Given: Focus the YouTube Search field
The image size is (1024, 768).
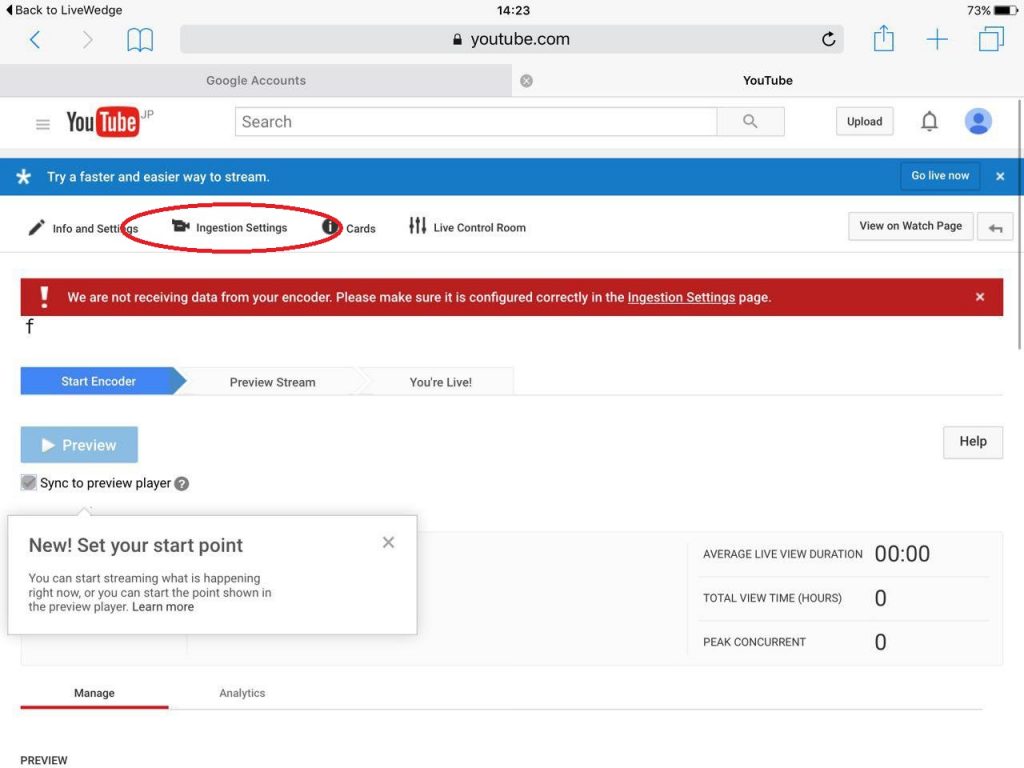Looking at the screenshot, I should (476, 121).
